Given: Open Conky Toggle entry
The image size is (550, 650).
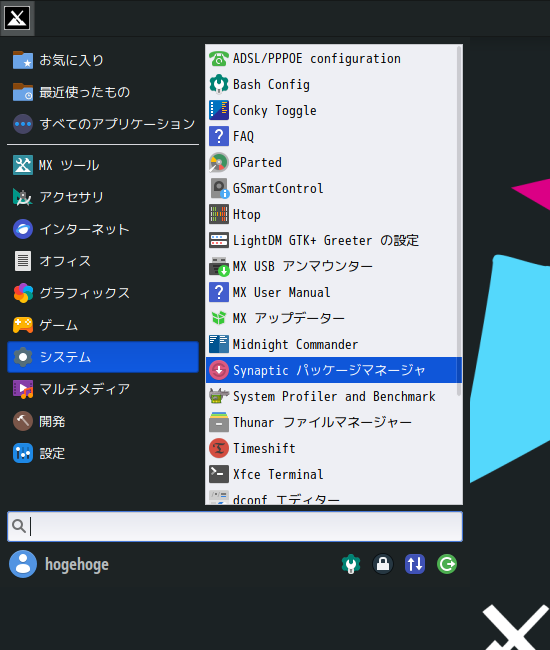Looking at the screenshot, I should tap(334, 111).
